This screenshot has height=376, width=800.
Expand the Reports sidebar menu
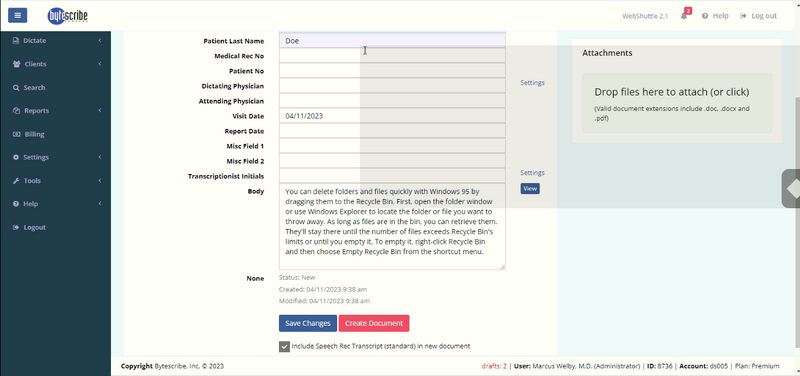pos(56,111)
